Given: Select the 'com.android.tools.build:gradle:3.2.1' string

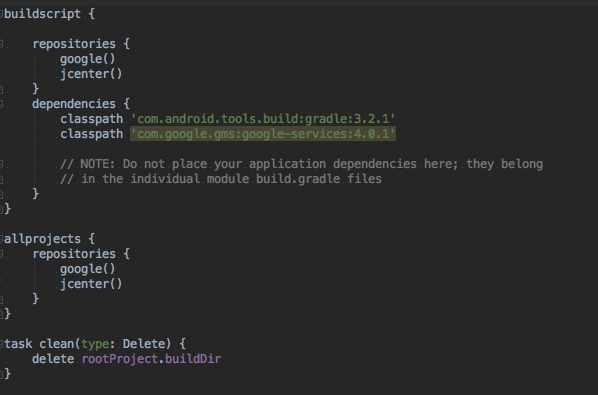Looking at the screenshot, I should pos(263,119).
